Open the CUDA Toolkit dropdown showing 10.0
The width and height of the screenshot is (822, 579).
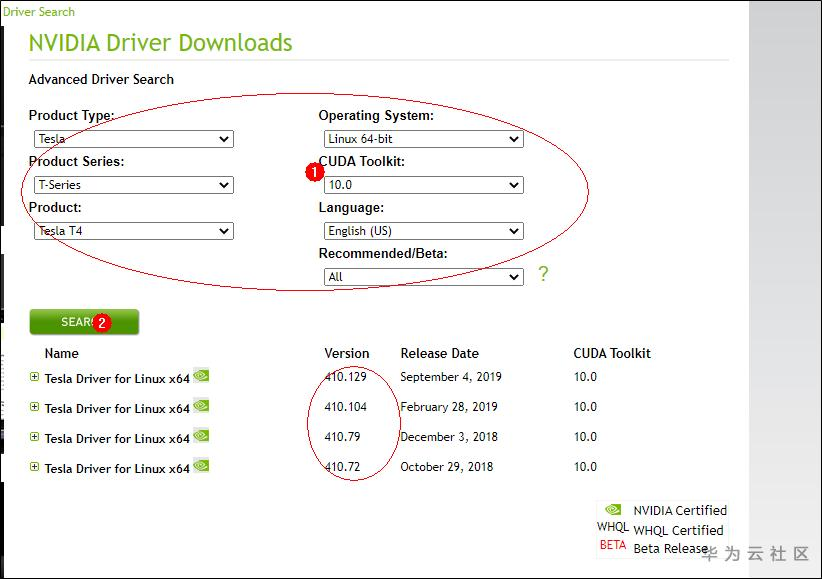tap(424, 185)
